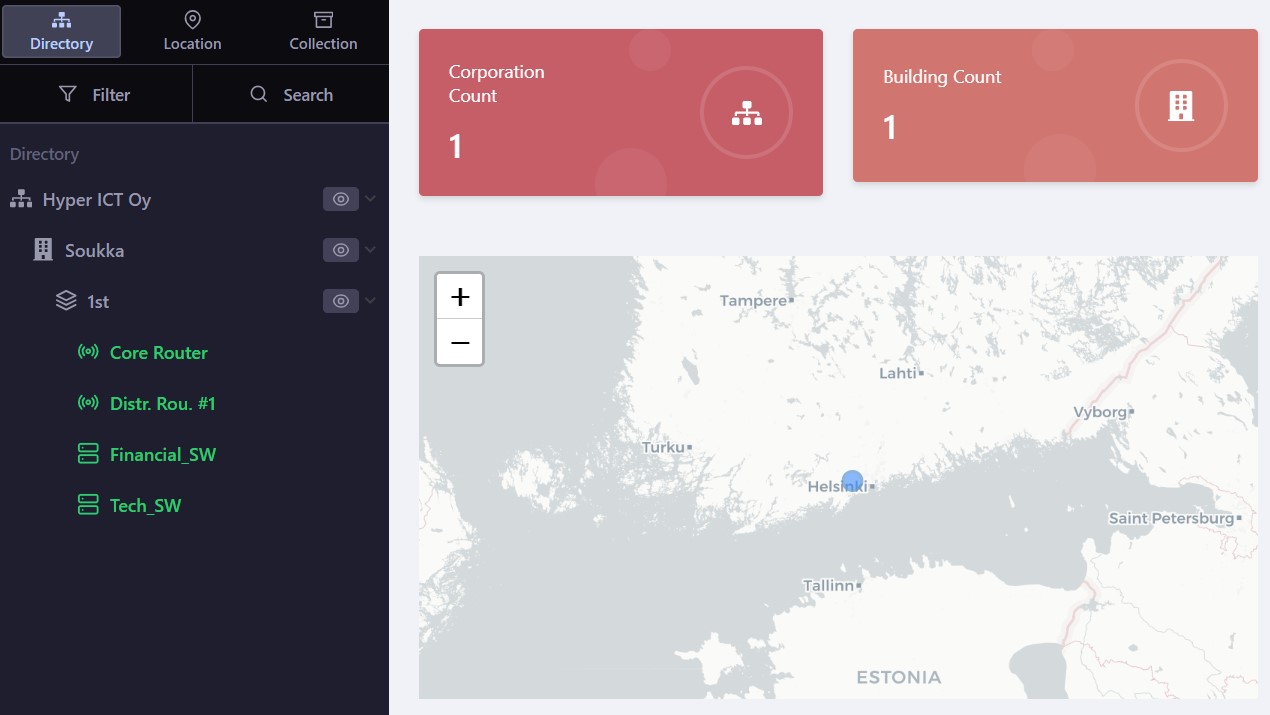Click the building icon on the Building Count card
Viewport: 1270px width, 715px height.
[x=1181, y=105]
